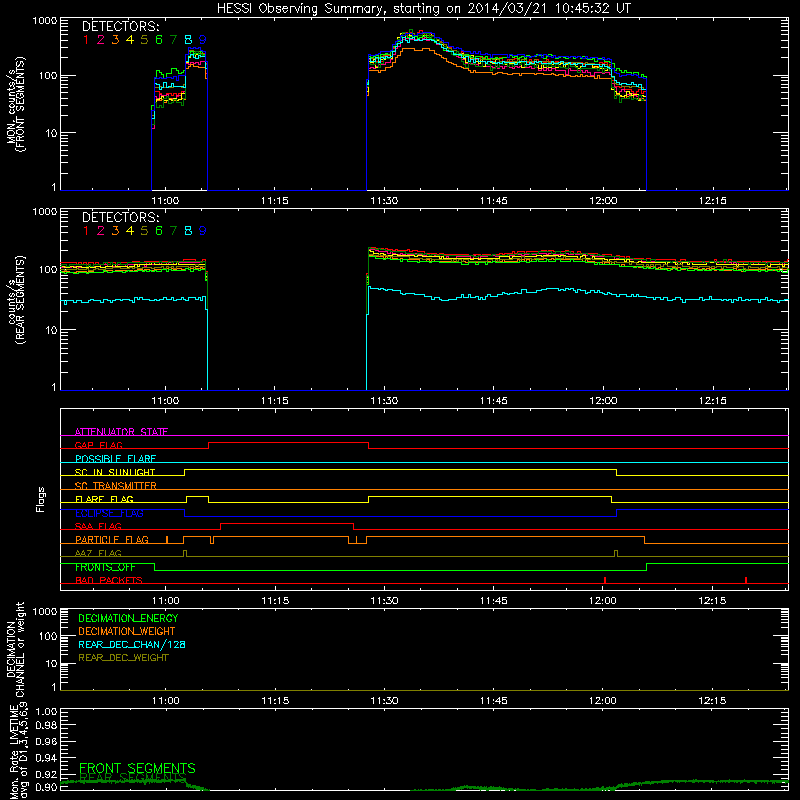This screenshot has width=800, height=800.
Task: Click the BAD_PACKETS flag label
Action: 109,581
